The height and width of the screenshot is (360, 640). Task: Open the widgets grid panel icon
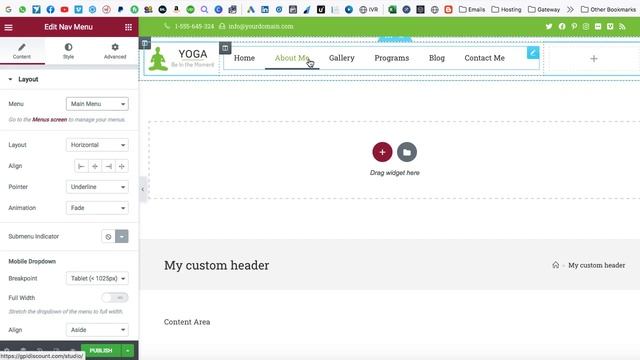click(128, 27)
